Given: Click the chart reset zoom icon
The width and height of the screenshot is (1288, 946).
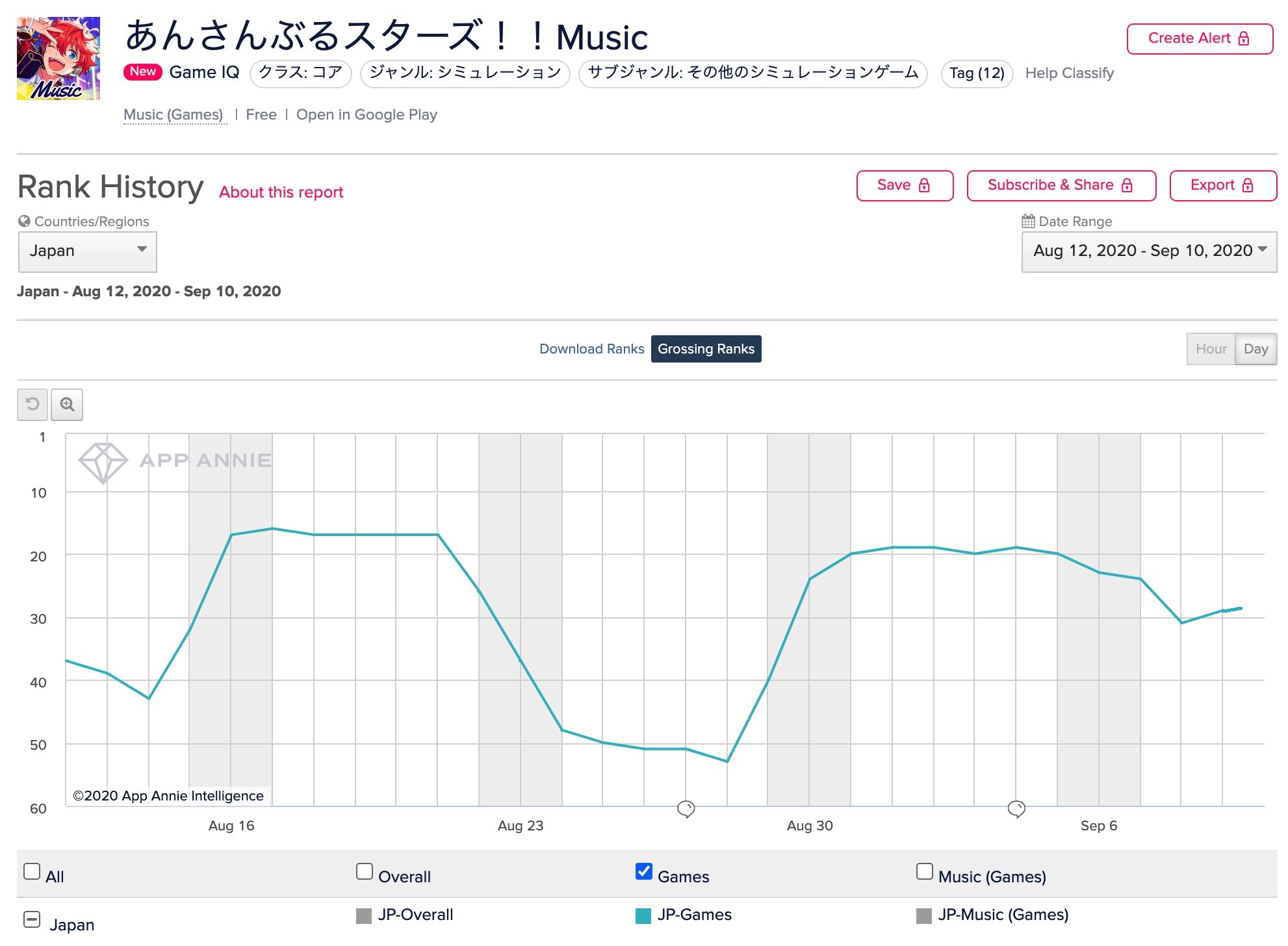Looking at the screenshot, I should (32, 405).
